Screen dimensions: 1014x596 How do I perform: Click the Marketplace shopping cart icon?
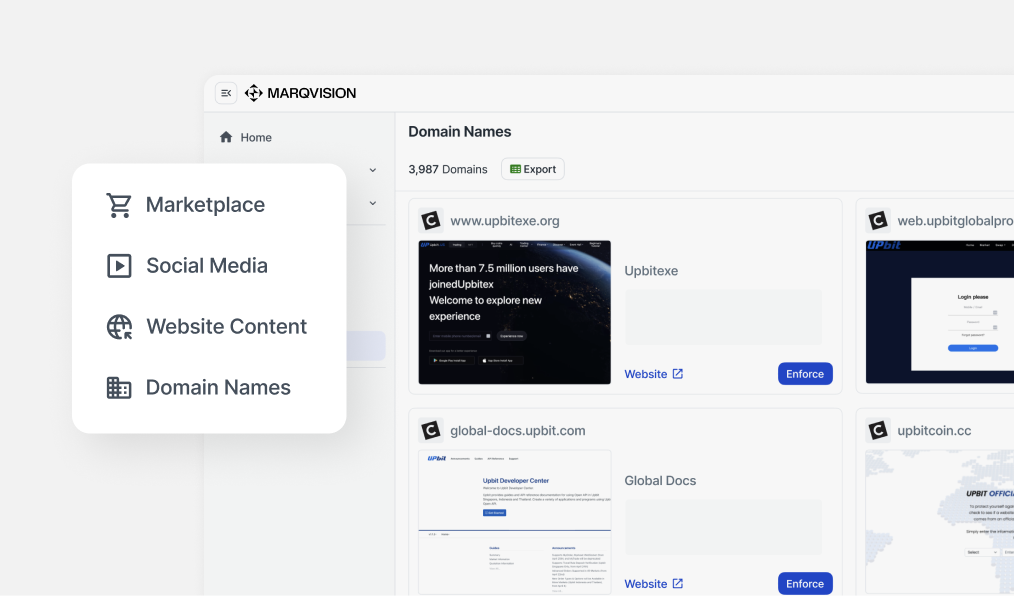(119, 204)
